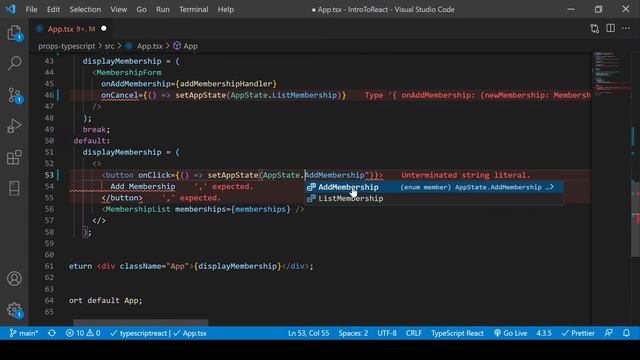Click 'Add Membership' text on line 54
The width and height of the screenshot is (640, 360).
[x=142, y=186]
